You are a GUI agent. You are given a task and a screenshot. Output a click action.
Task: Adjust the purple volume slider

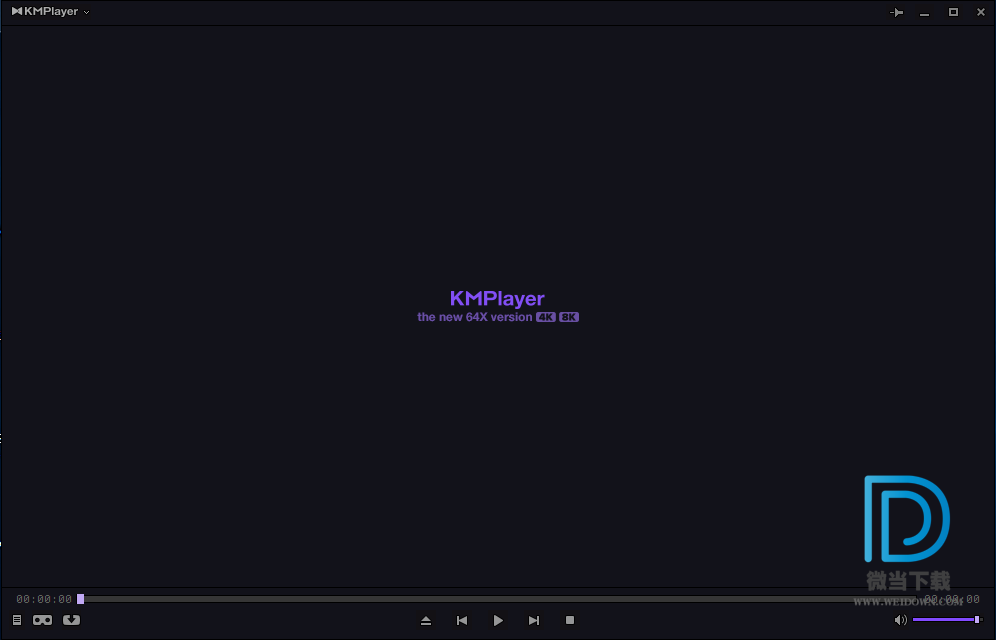click(x=947, y=619)
